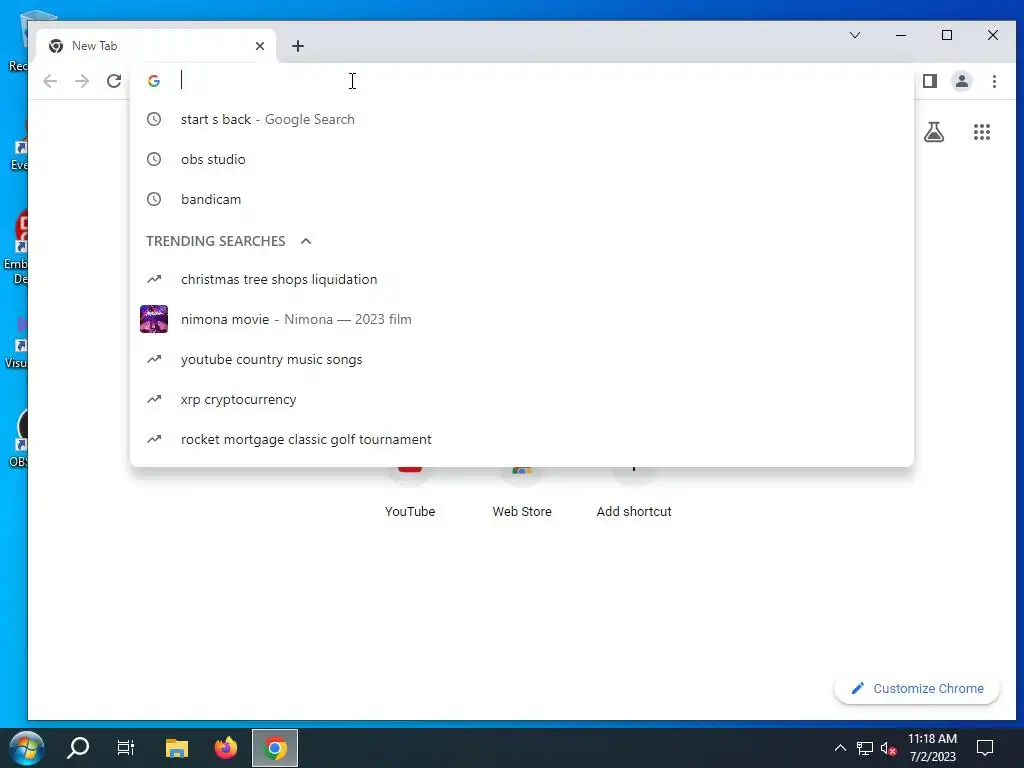Click the muted volume tray icon
1024x768 pixels.
[888, 748]
